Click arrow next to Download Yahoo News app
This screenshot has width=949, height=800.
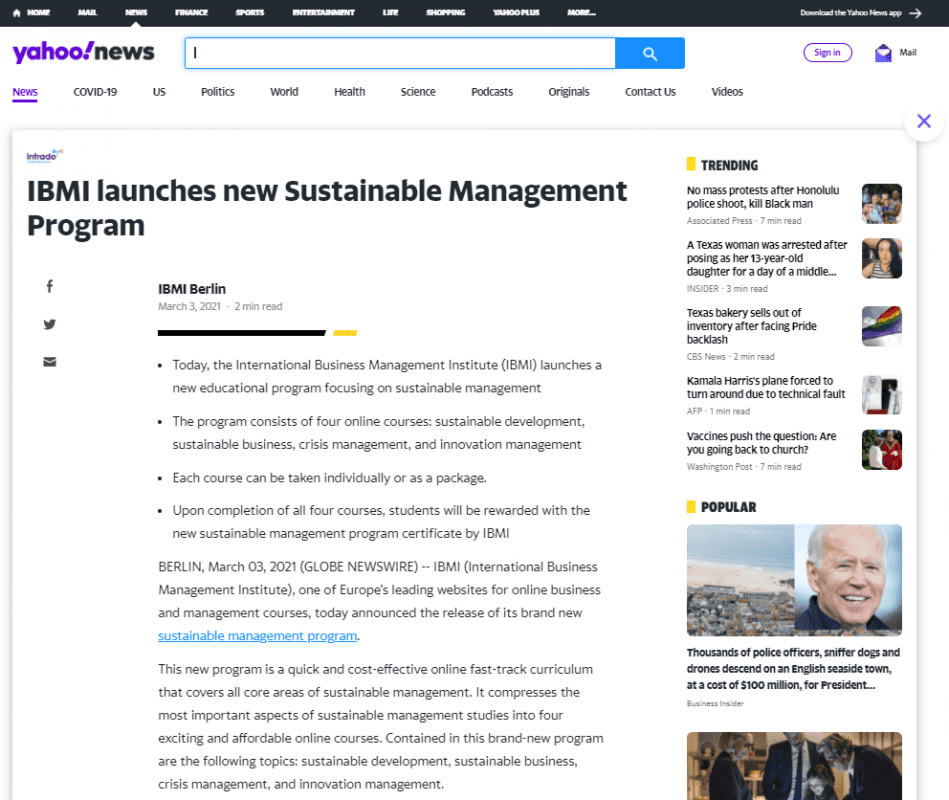915,13
